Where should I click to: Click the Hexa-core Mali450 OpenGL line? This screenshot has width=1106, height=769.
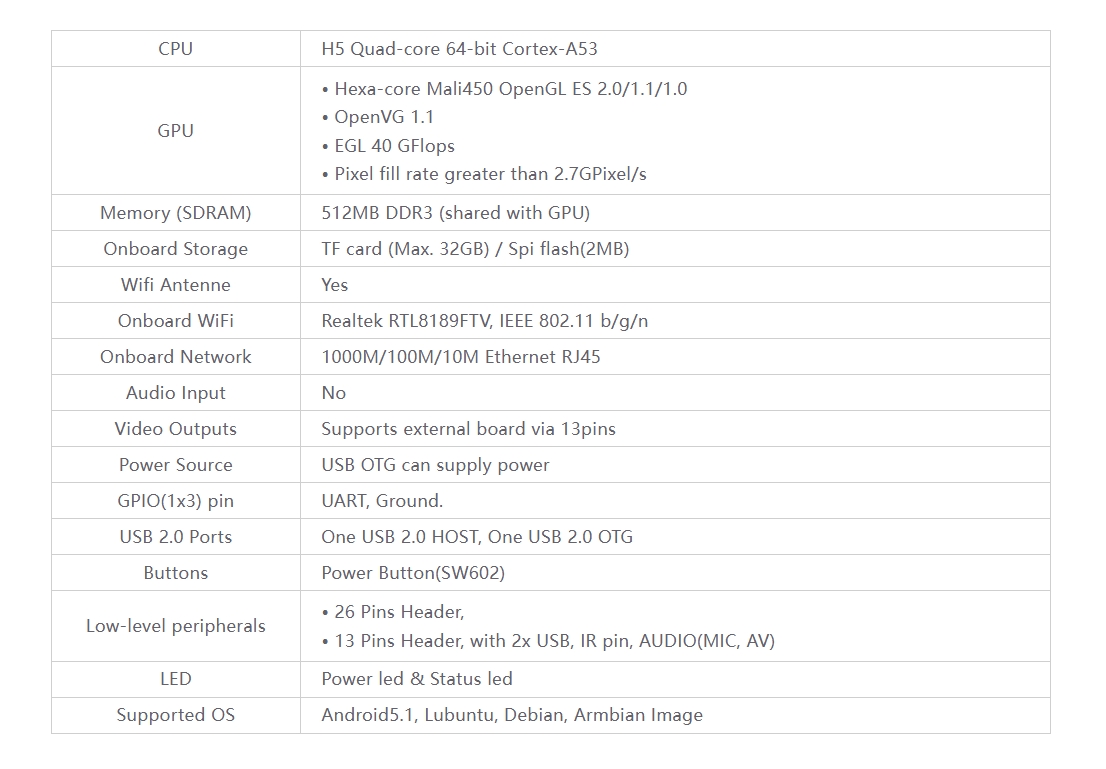(x=504, y=88)
